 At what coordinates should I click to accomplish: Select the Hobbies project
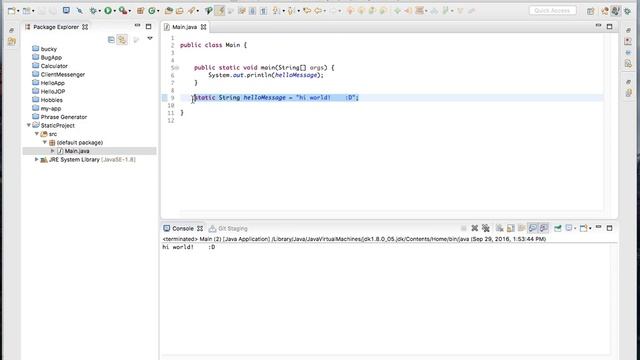point(47,100)
